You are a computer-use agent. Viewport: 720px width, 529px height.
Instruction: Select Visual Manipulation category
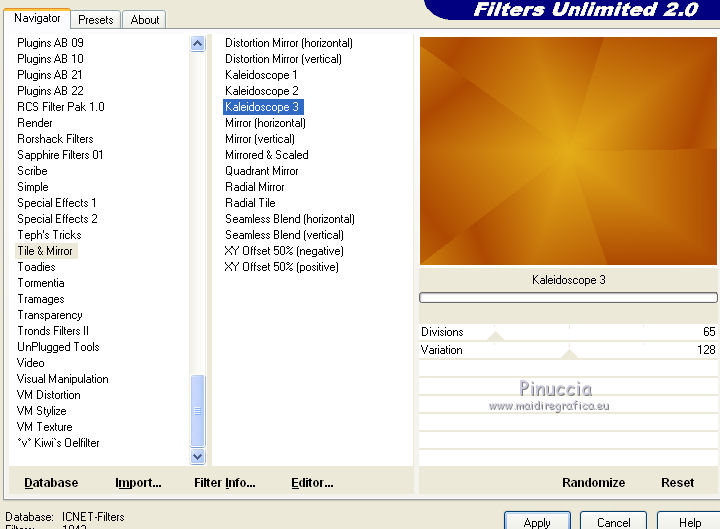point(63,379)
